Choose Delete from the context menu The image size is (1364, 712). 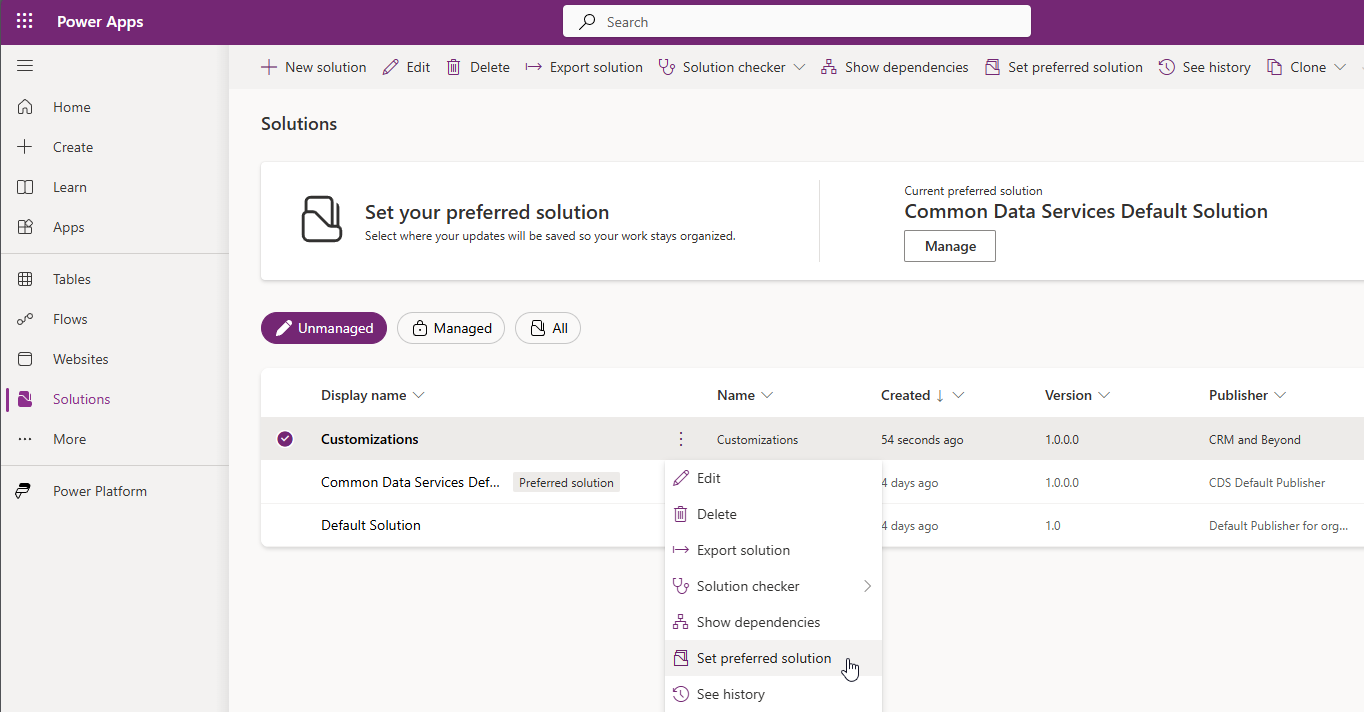(773, 514)
